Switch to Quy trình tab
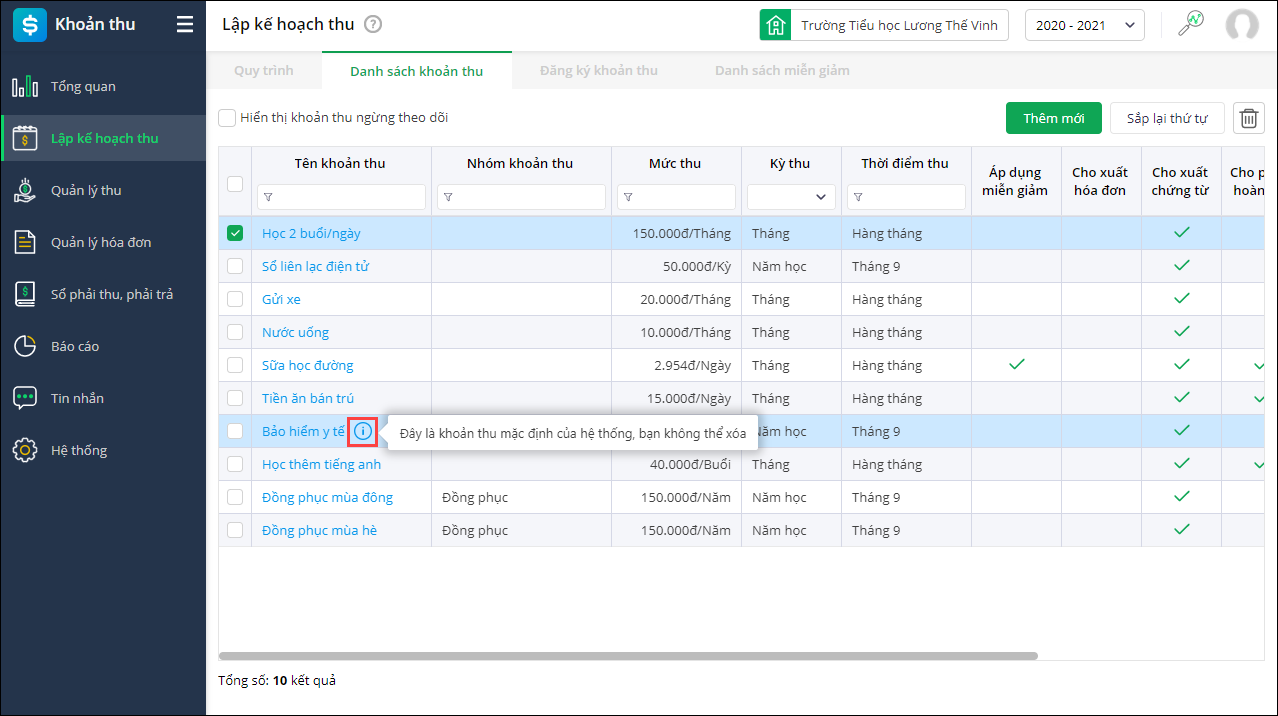This screenshot has height=716, width=1278. pos(264,71)
